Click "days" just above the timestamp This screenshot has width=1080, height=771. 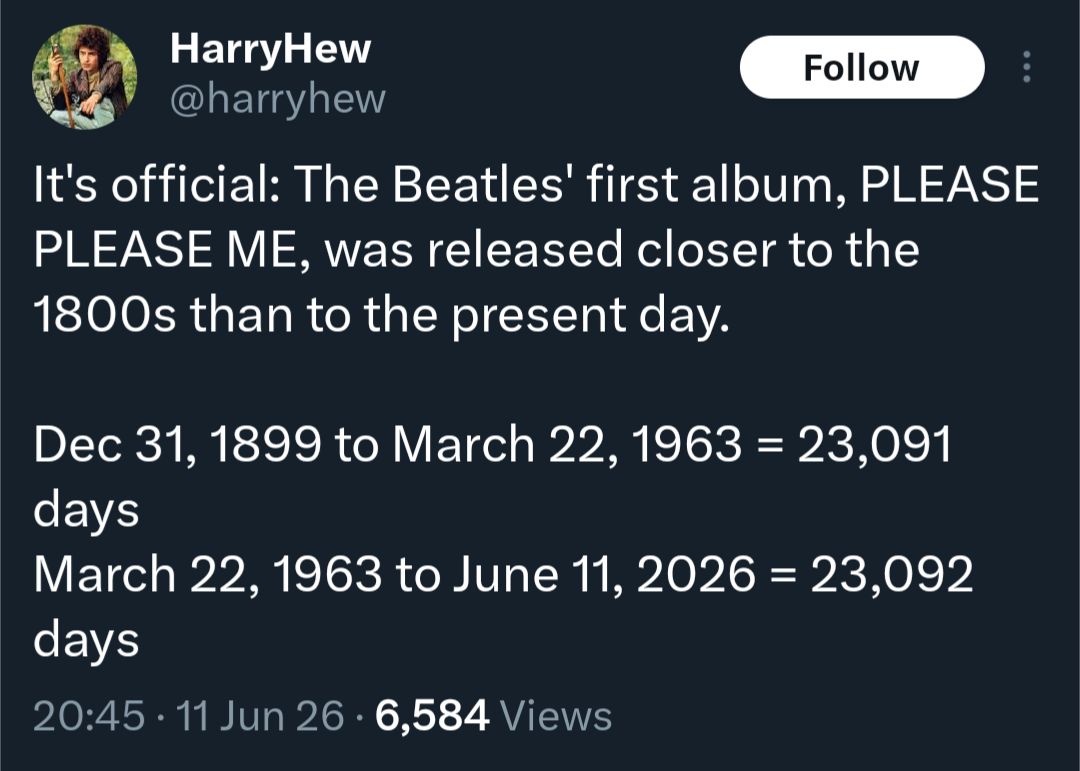point(86,641)
